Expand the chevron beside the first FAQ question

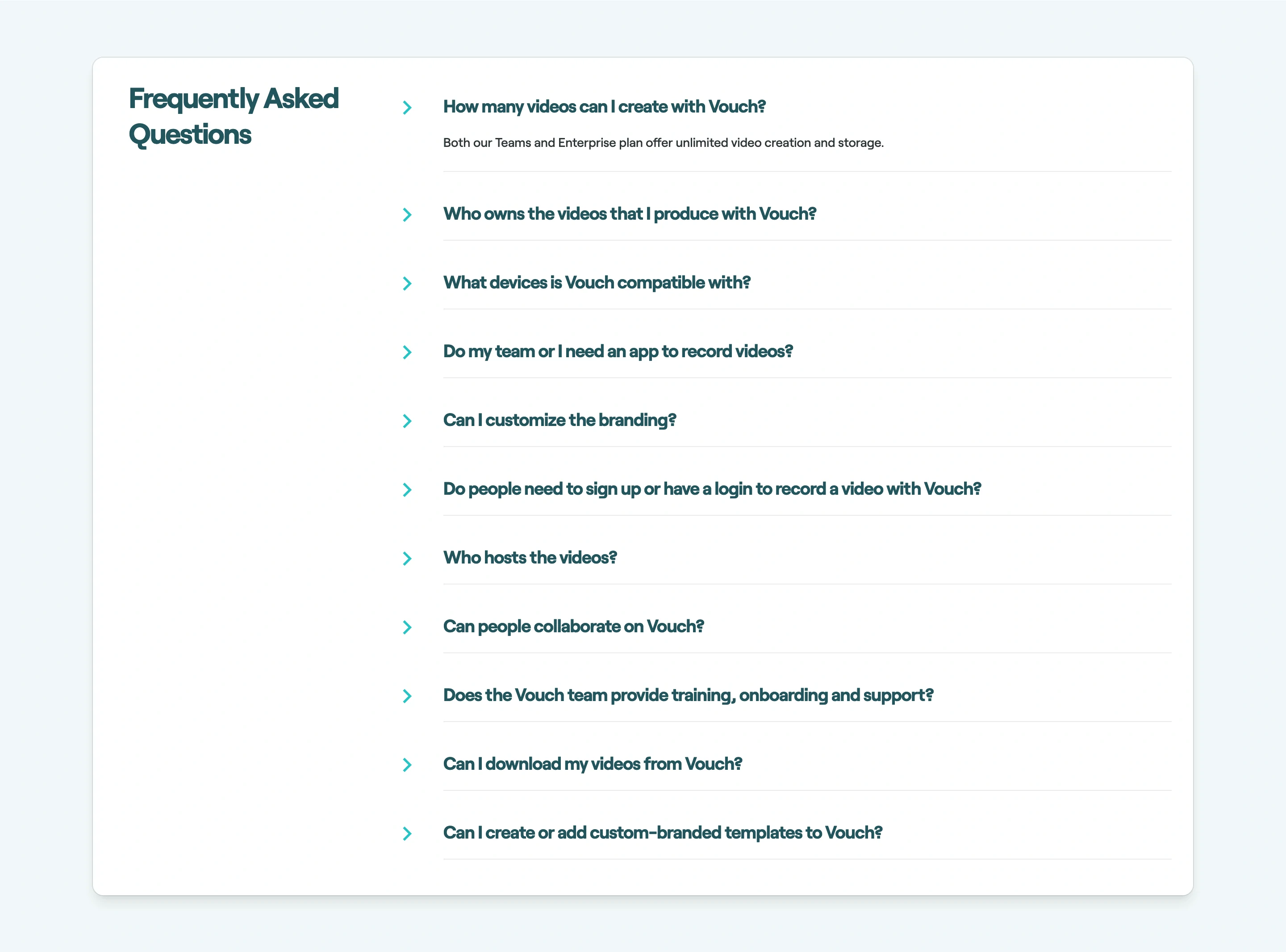click(x=409, y=108)
